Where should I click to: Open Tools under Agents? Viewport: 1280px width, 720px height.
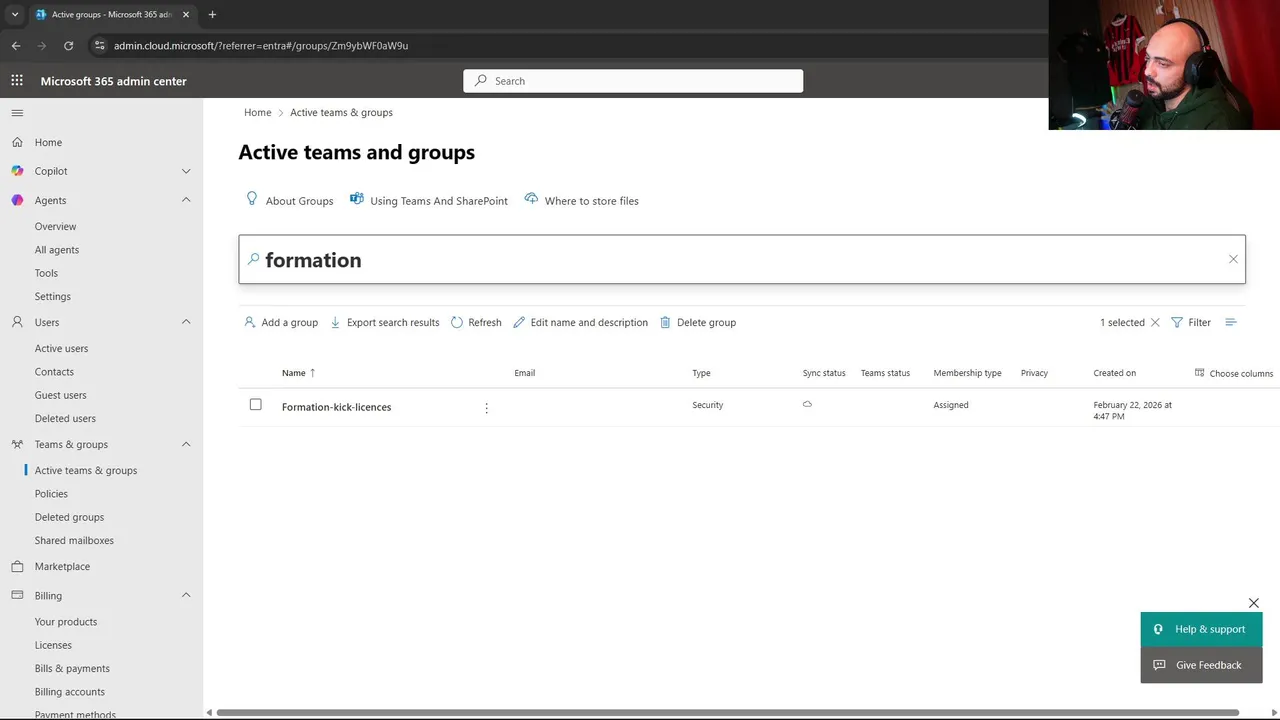[x=46, y=273]
